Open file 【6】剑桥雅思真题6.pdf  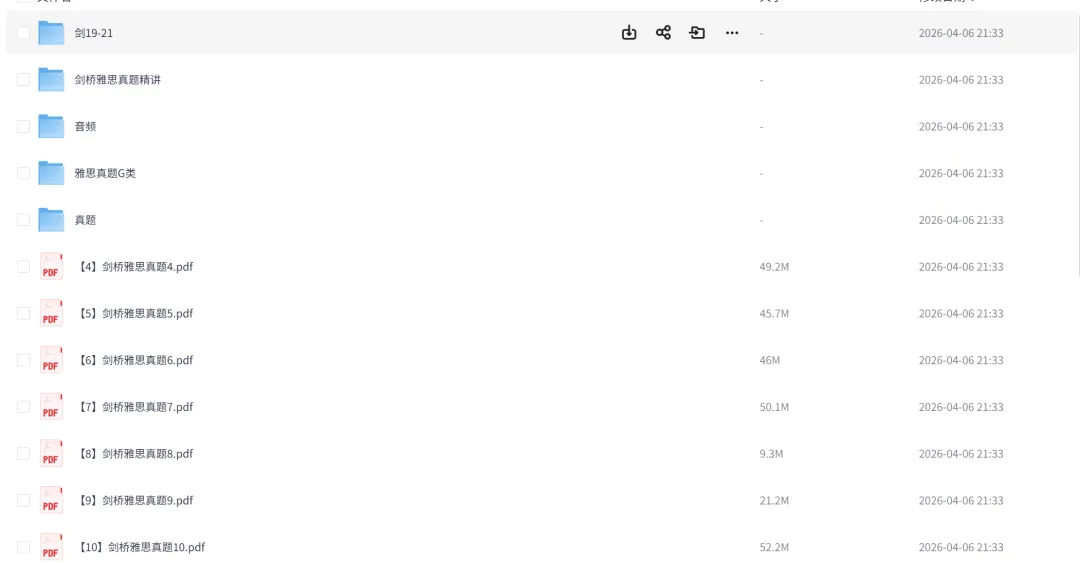click(135, 360)
